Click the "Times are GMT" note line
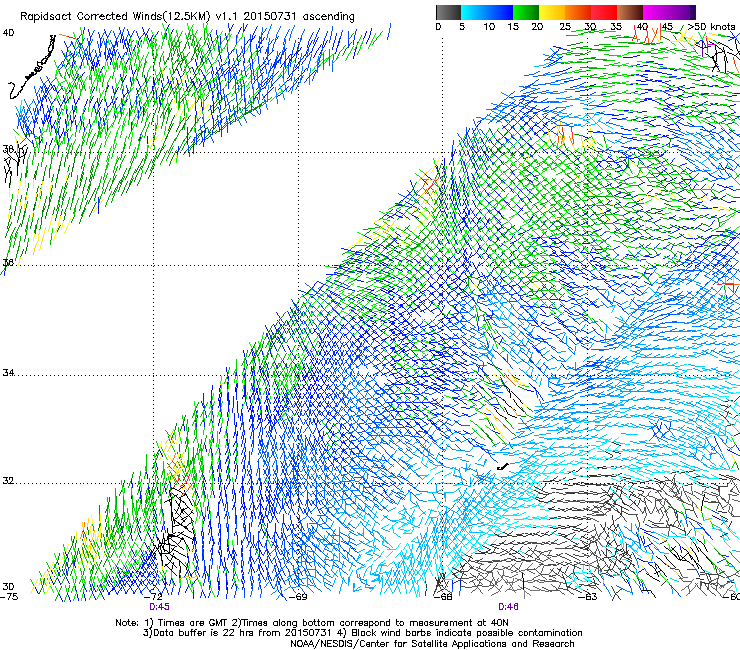This screenshot has width=740, height=650. pos(312,623)
